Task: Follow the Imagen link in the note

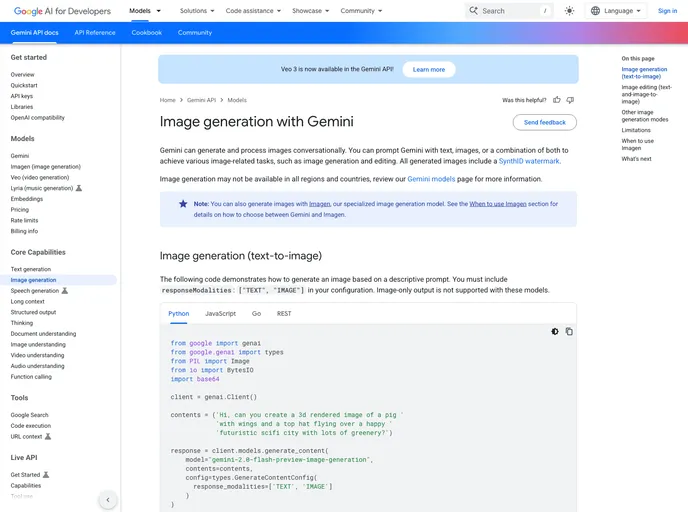Action: point(319,204)
